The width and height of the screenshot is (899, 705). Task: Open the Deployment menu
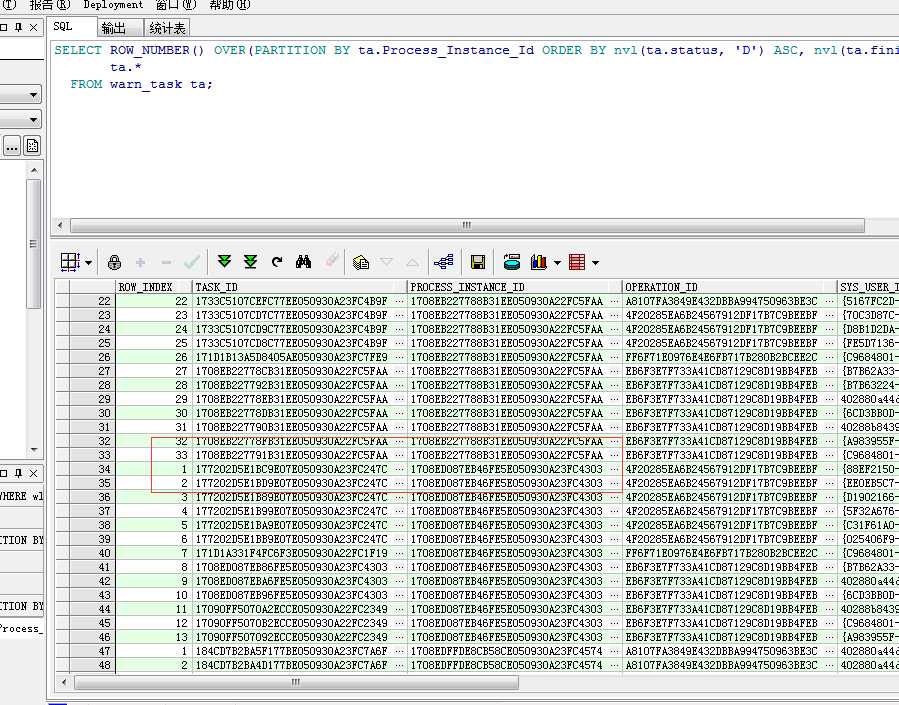(113, 5)
